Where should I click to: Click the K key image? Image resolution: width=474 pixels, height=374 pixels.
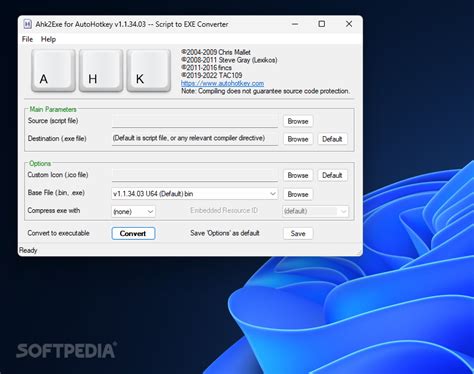(149, 70)
